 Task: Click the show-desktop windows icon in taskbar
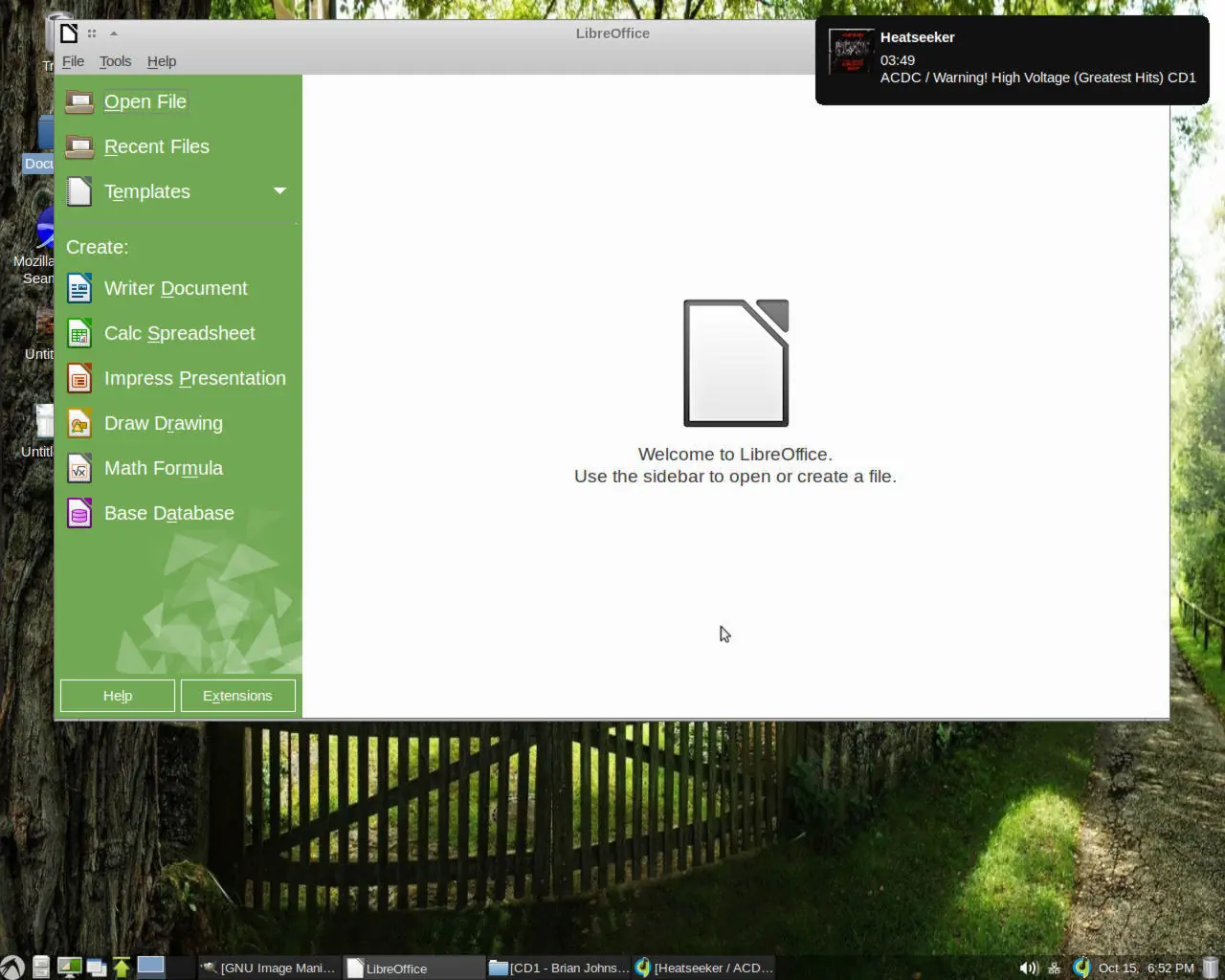pos(97,968)
